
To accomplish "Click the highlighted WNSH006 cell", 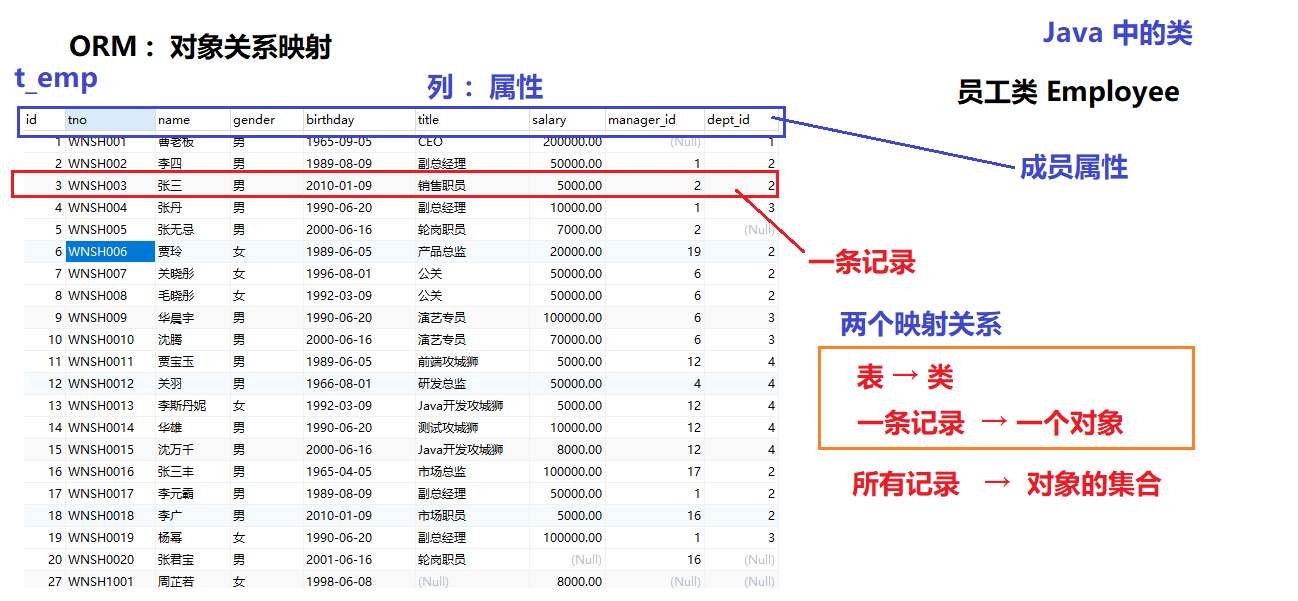I will pyautogui.click(x=110, y=251).
